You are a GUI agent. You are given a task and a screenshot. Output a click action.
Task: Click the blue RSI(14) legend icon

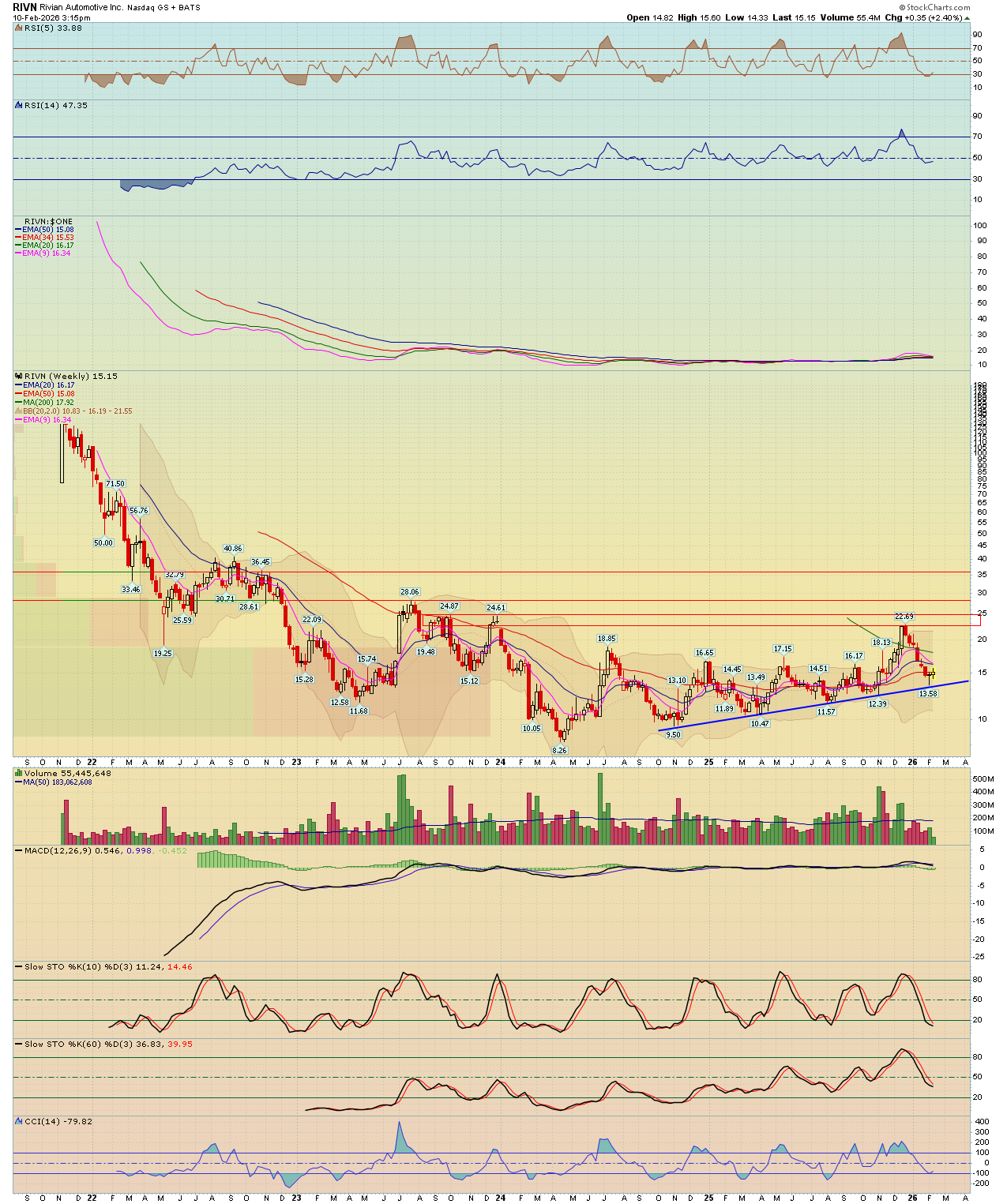[19, 105]
